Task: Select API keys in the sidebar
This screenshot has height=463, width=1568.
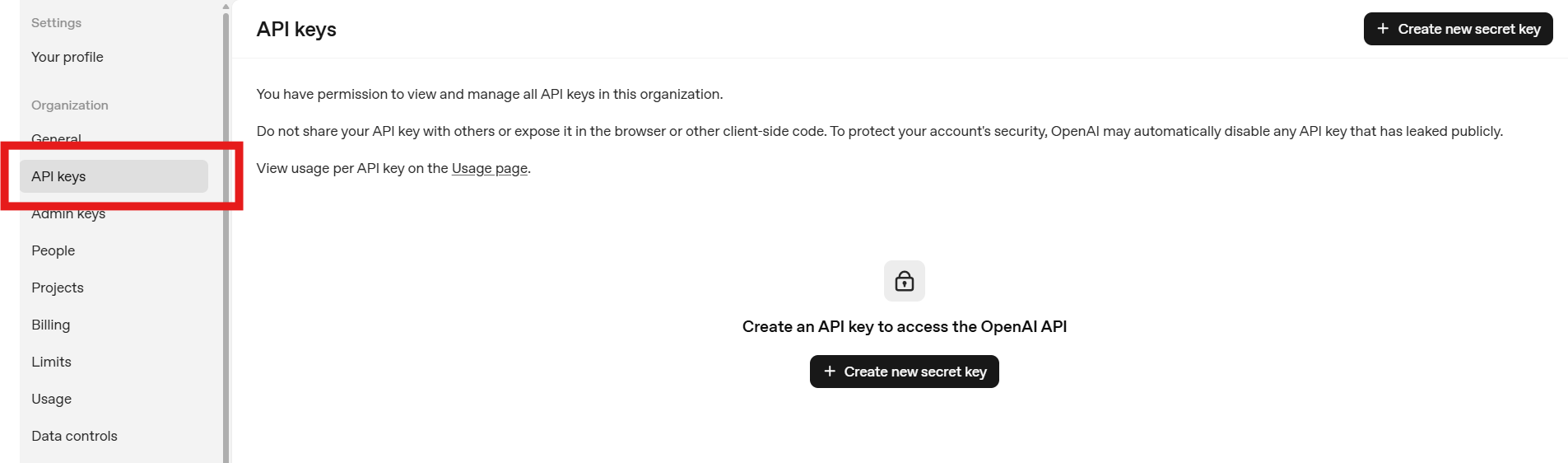Action: click(58, 176)
